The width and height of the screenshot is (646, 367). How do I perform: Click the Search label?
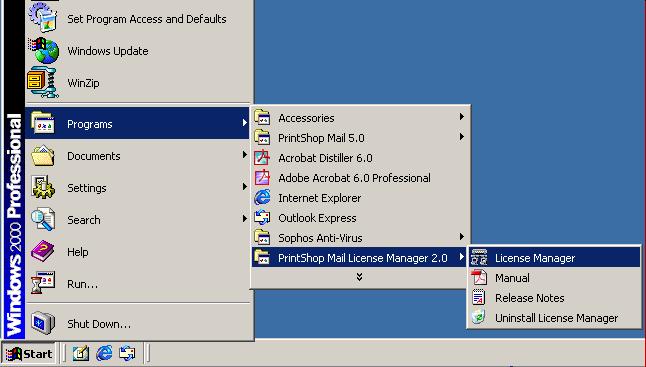point(84,220)
